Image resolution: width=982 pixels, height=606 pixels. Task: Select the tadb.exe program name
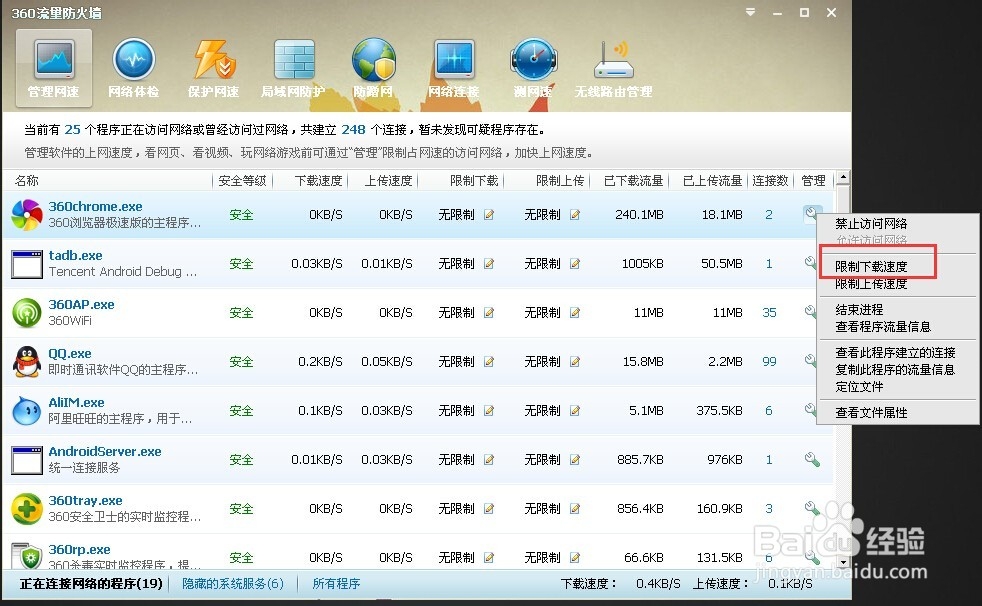76,255
